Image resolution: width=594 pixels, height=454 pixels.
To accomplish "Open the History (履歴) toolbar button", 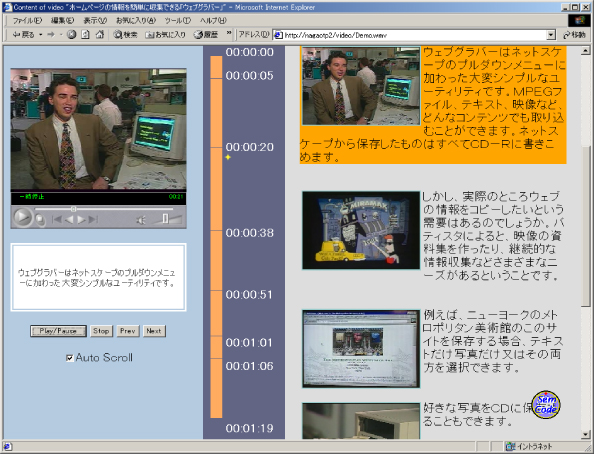I will 206,35.
